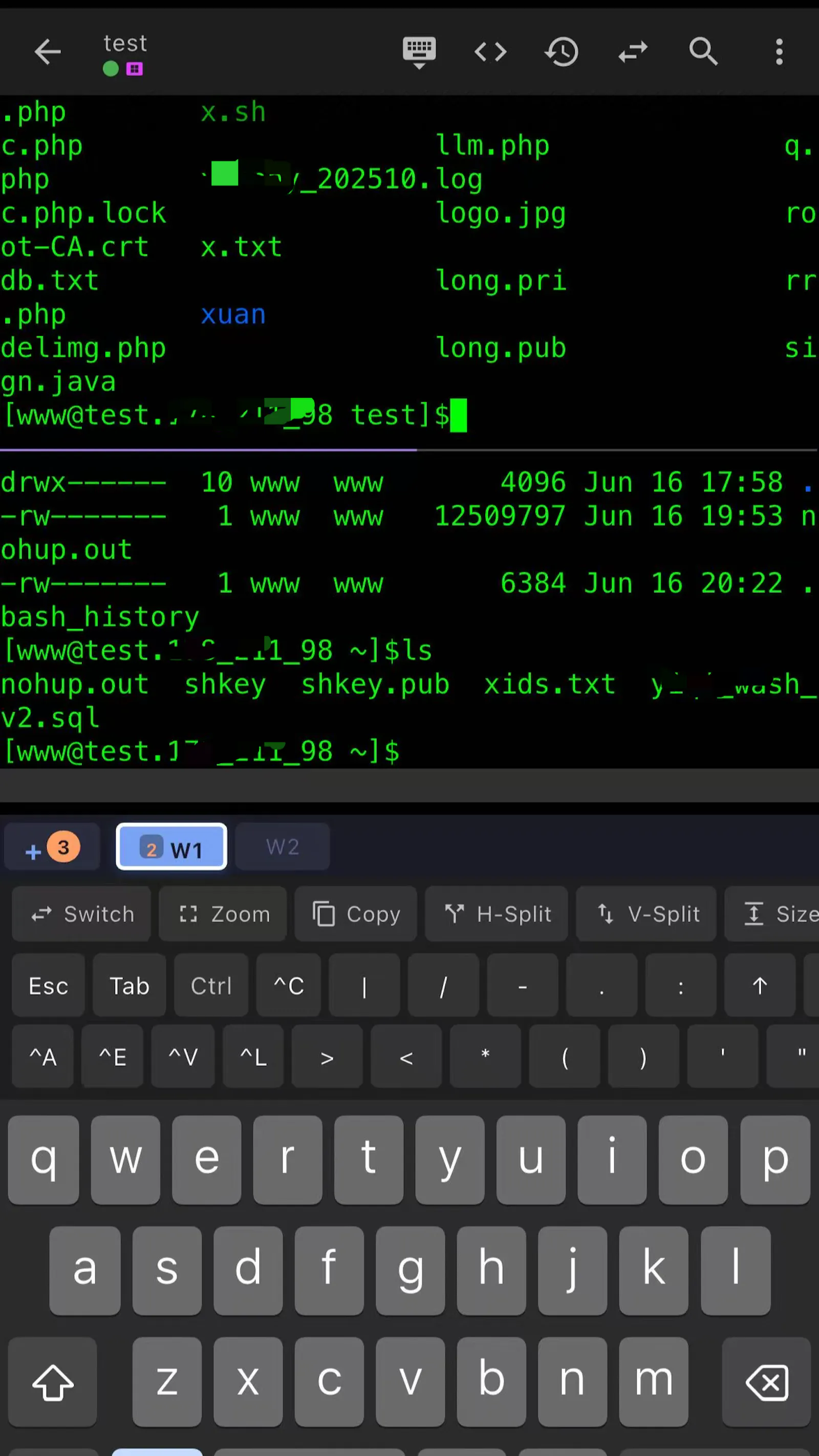
Task: Tap 'llm.php' in the file listing
Action: (492, 146)
